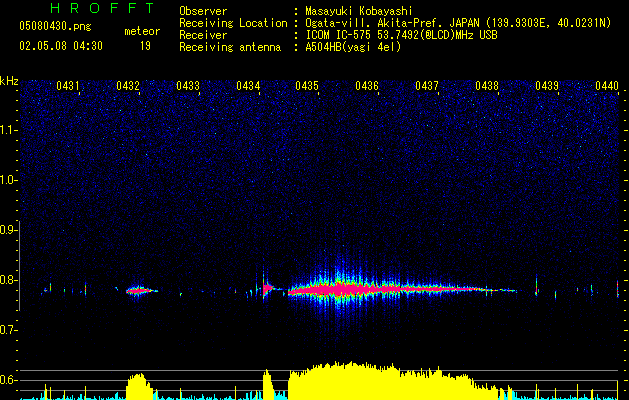
Task: Click the receiver text ICOM IC-575
Action: point(339,35)
